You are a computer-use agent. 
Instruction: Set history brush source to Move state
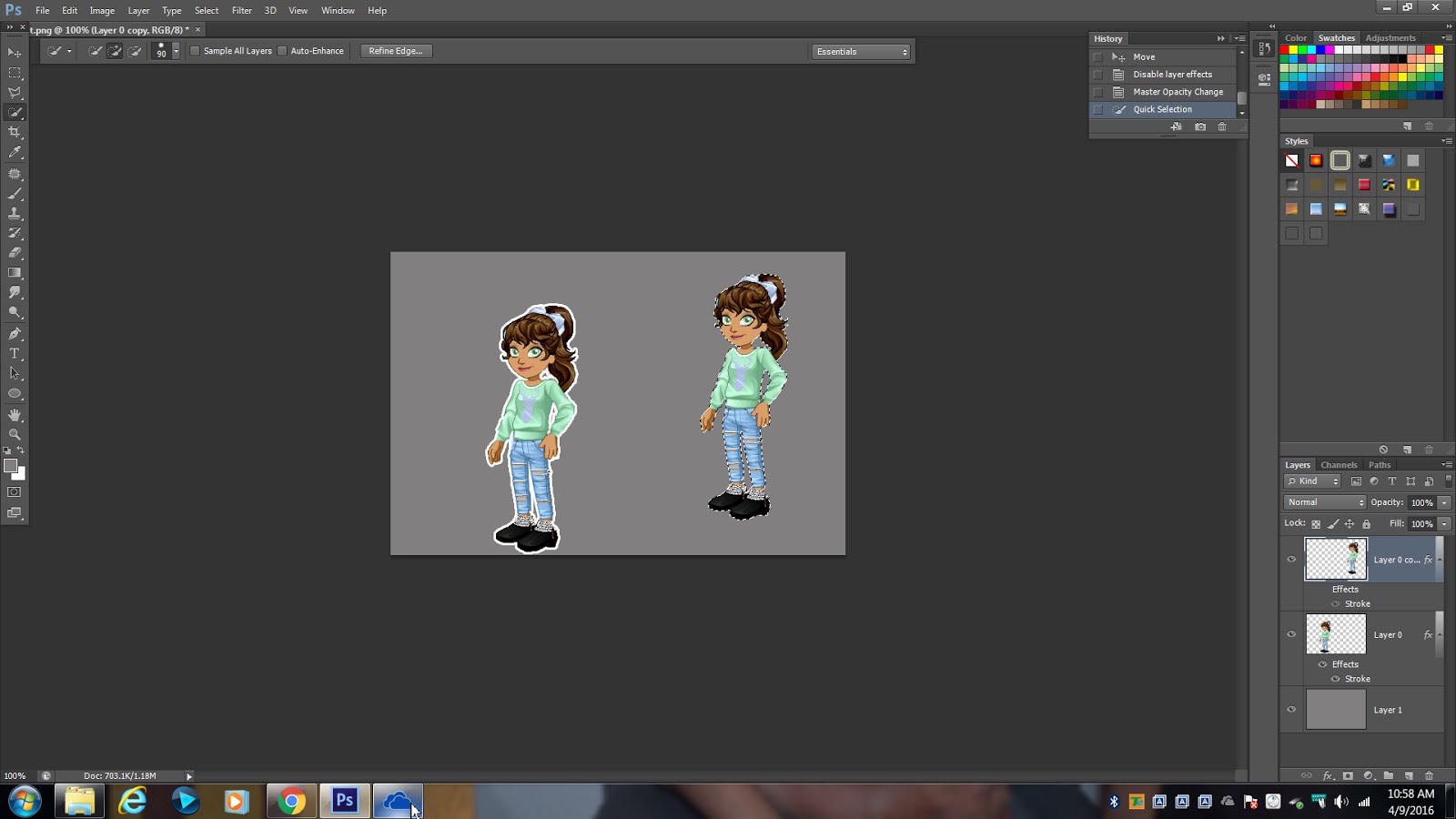(1097, 57)
